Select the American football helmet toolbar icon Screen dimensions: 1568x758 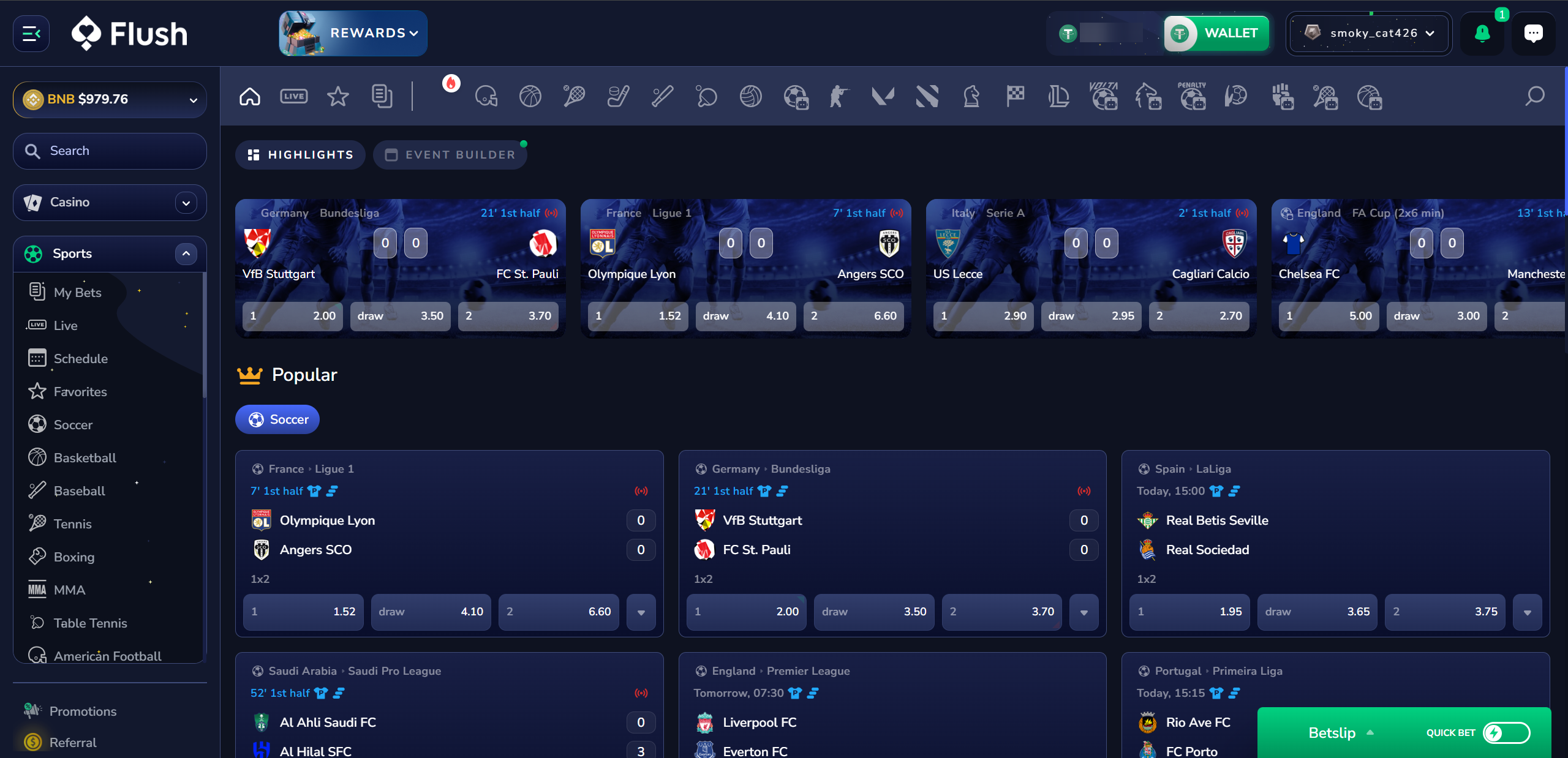(486, 96)
